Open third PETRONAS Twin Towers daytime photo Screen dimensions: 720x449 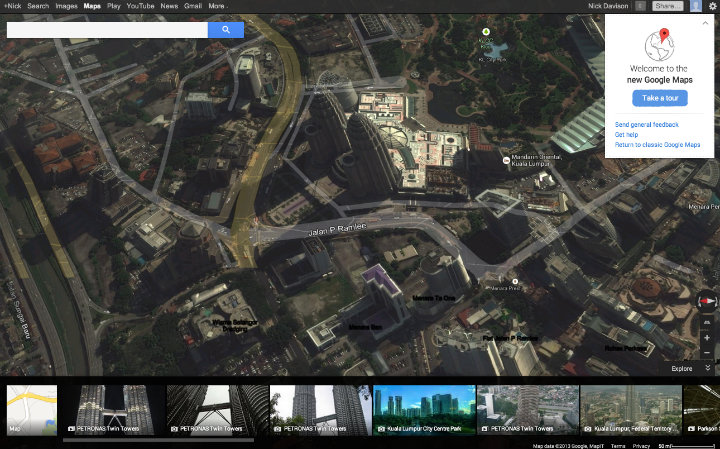tap(321, 410)
